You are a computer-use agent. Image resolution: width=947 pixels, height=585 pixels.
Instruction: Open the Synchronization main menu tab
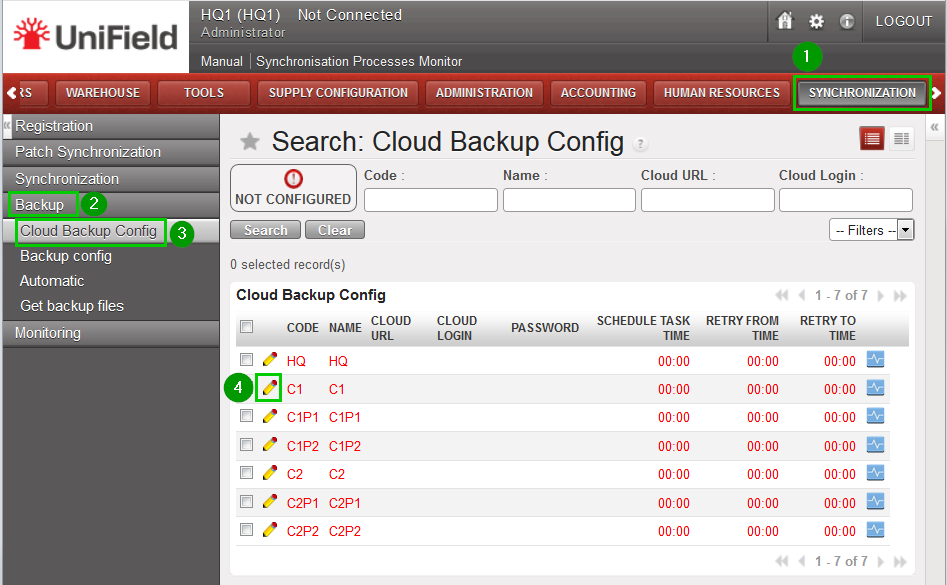pos(862,93)
